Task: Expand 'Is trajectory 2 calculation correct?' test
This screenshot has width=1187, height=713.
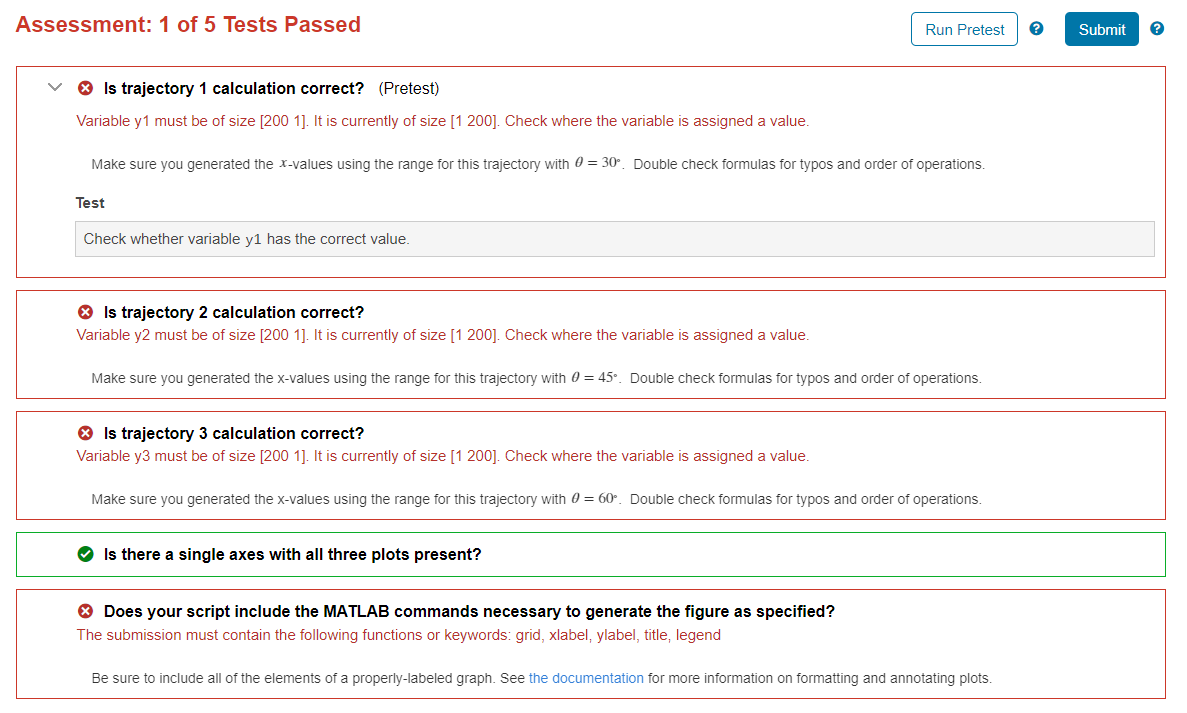Action: [x=233, y=312]
